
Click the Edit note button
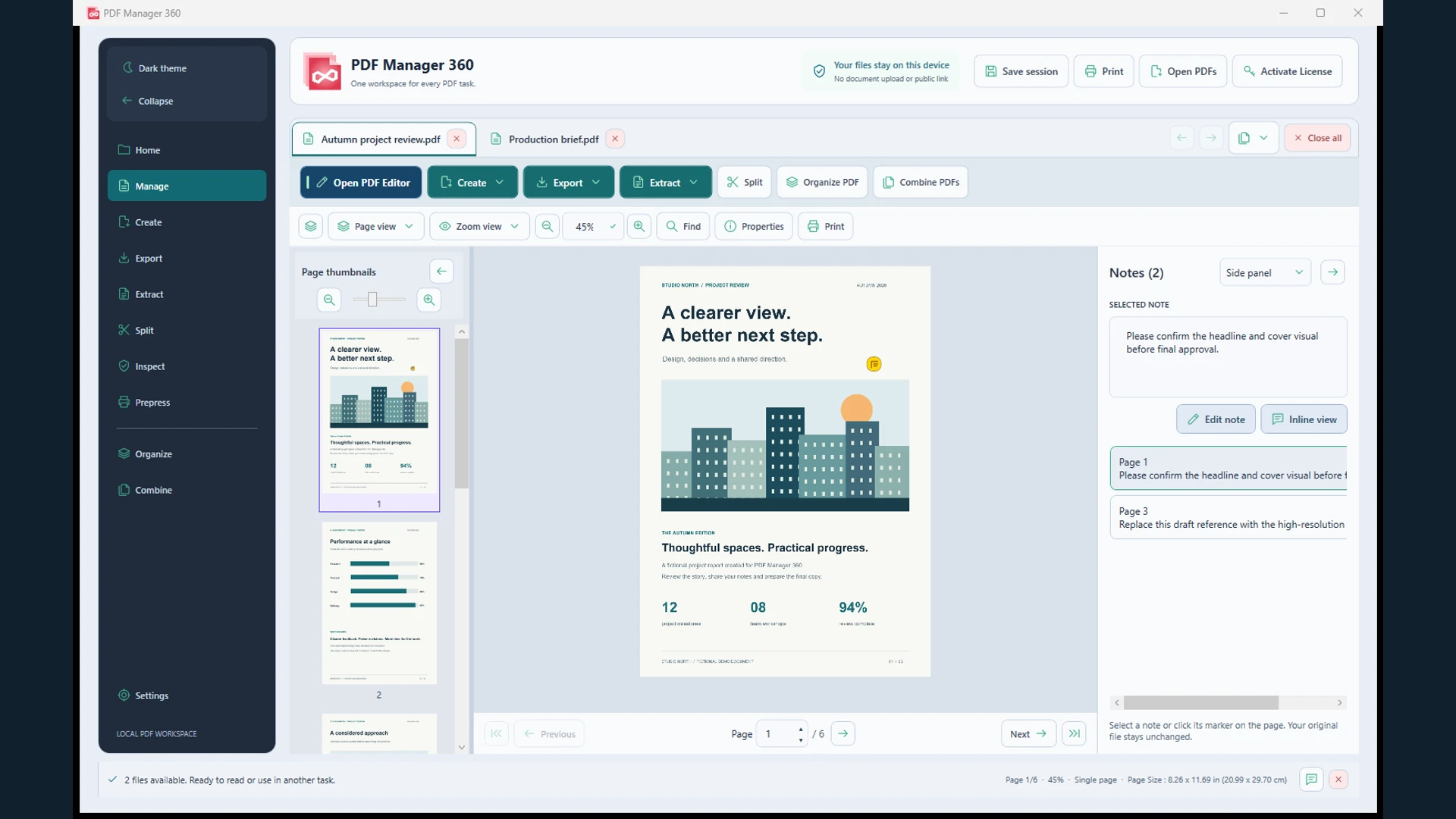1216,419
